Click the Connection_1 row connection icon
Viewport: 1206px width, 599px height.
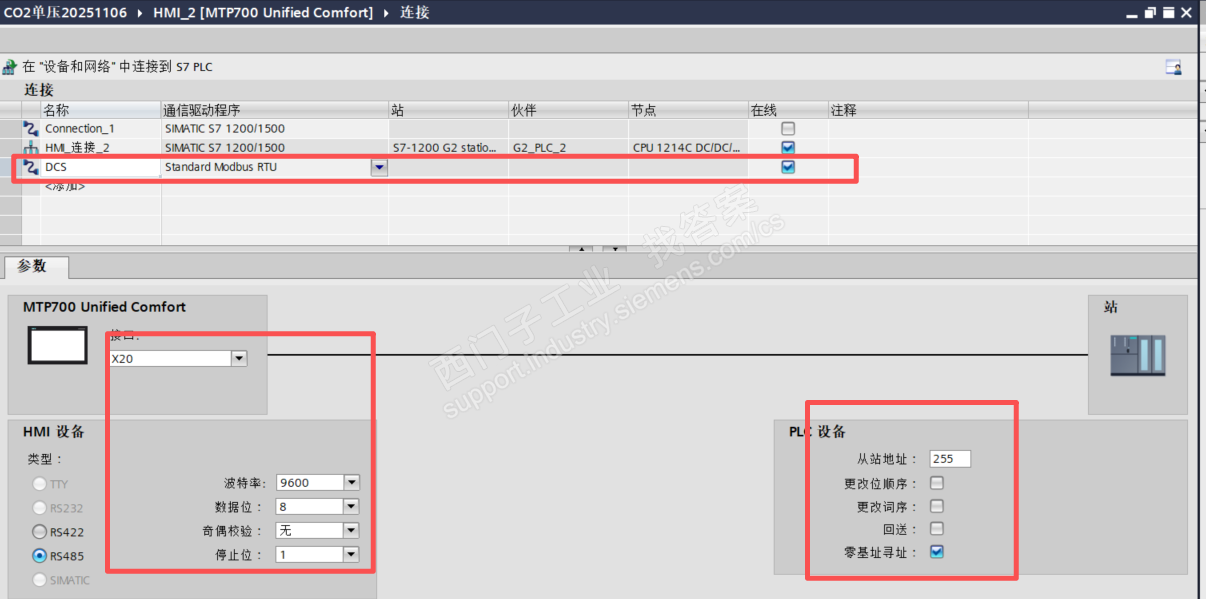30,128
